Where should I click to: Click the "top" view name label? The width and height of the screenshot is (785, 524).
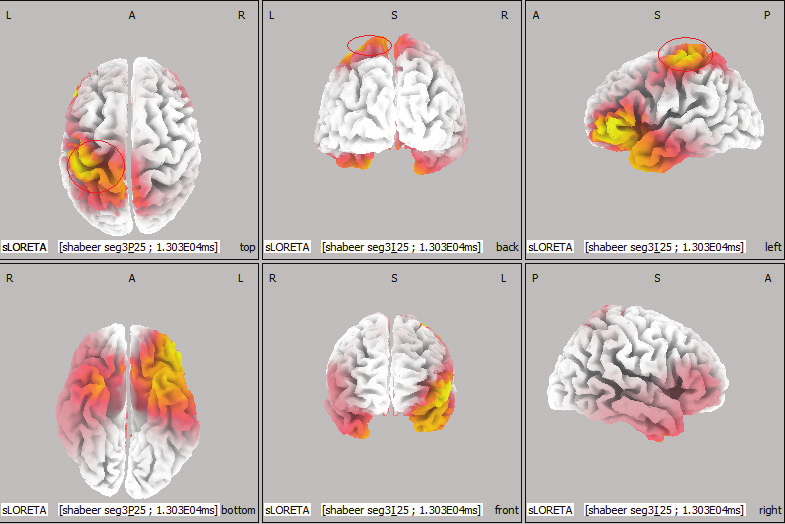248,247
